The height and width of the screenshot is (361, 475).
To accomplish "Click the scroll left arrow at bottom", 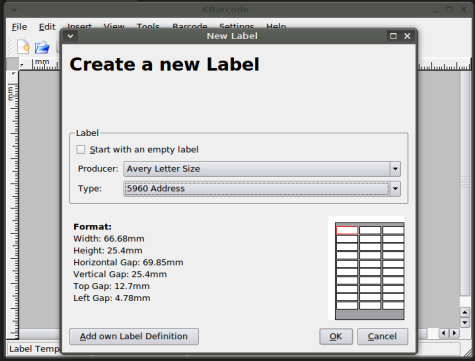I will (x=444, y=333).
